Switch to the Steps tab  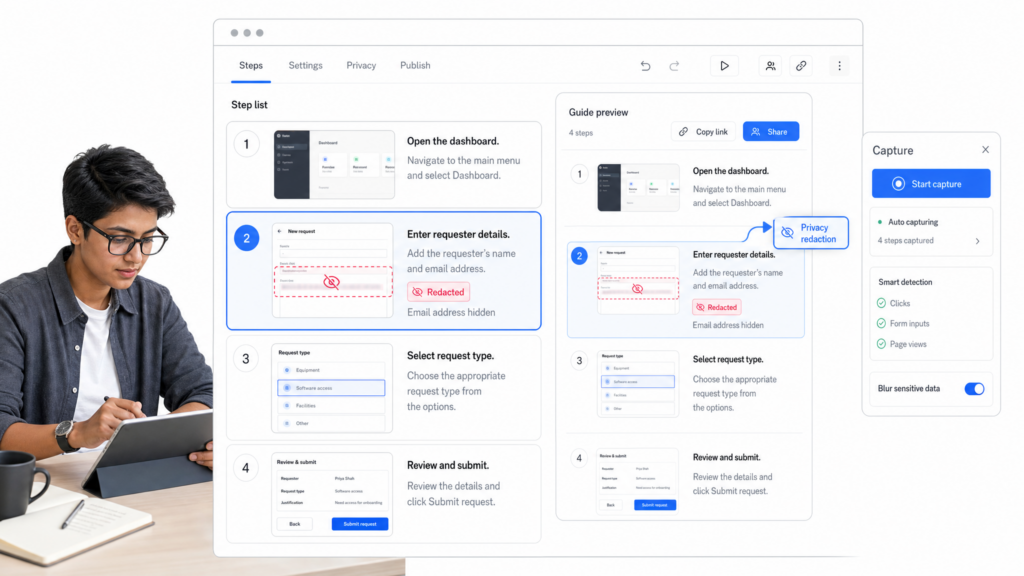251,65
